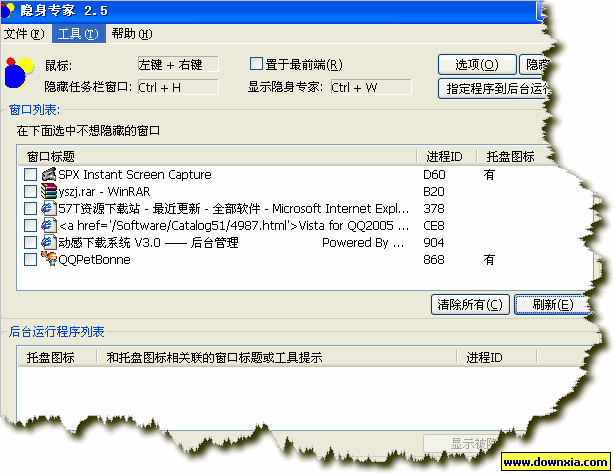Click the IE icon for 动感下载系统 V3.0

(x=48, y=243)
